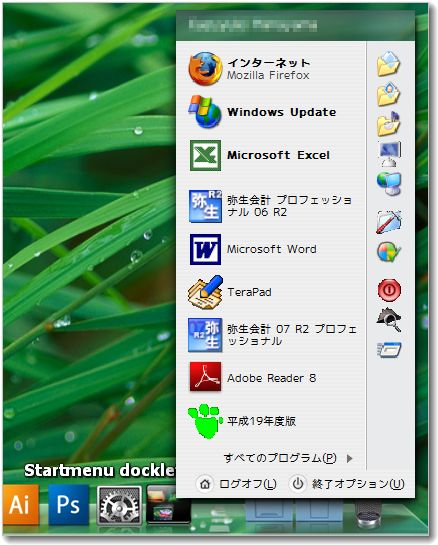Open Control Panel icon in sidebar
The height and width of the screenshot is (545, 438).
pyautogui.click(x=389, y=221)
